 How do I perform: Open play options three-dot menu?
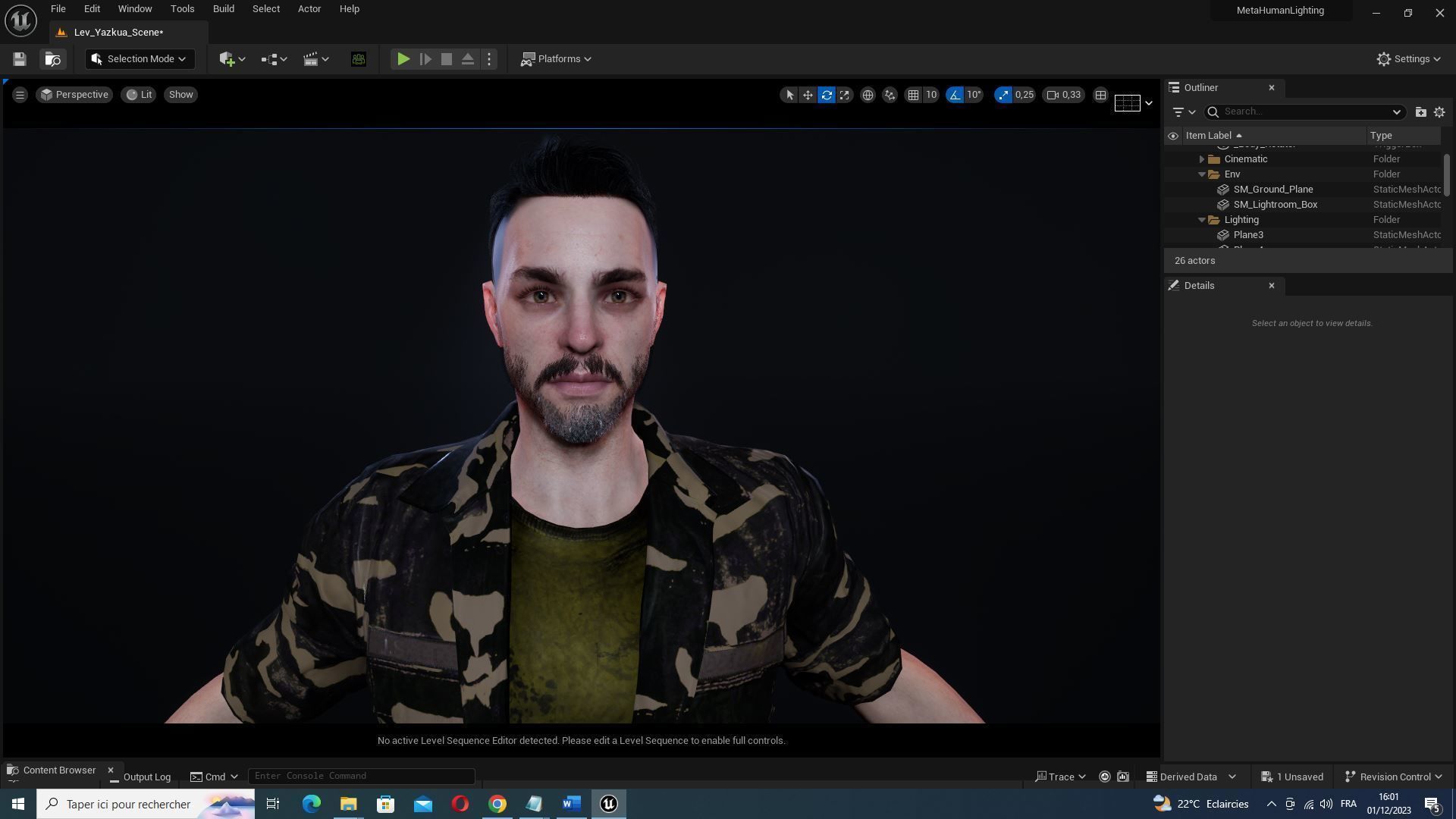(x=489, y=59)
